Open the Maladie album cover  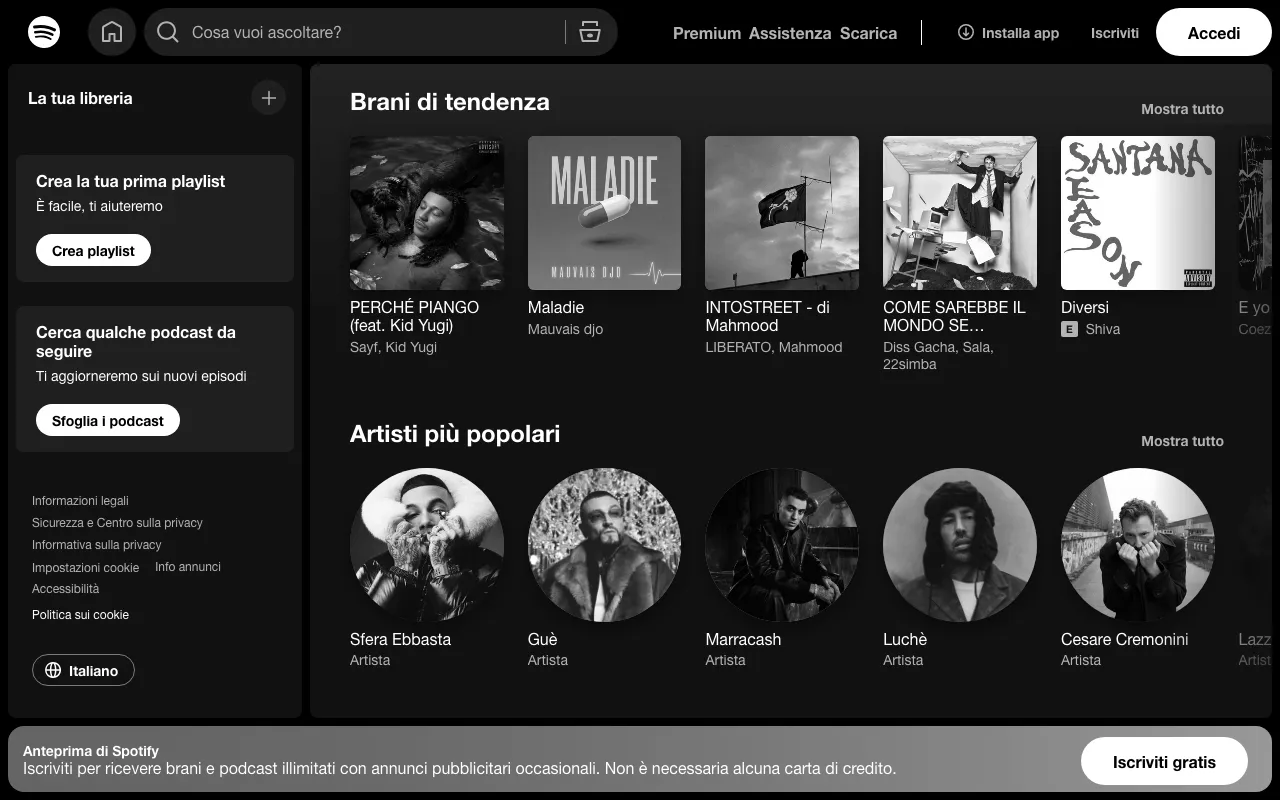[604, 213]
